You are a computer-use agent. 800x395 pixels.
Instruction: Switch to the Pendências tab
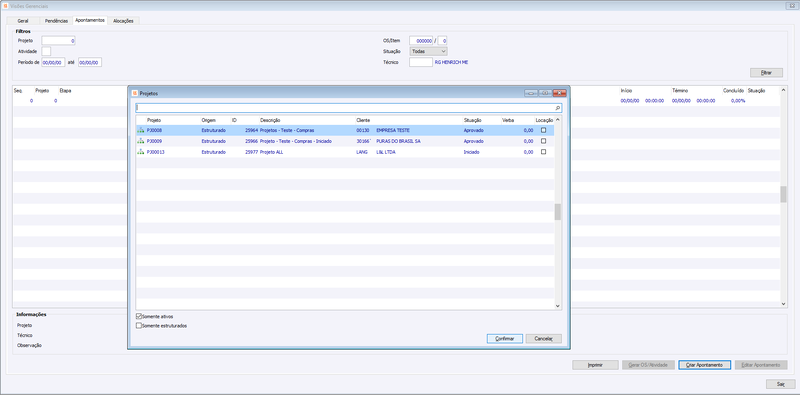pos(56,21)
